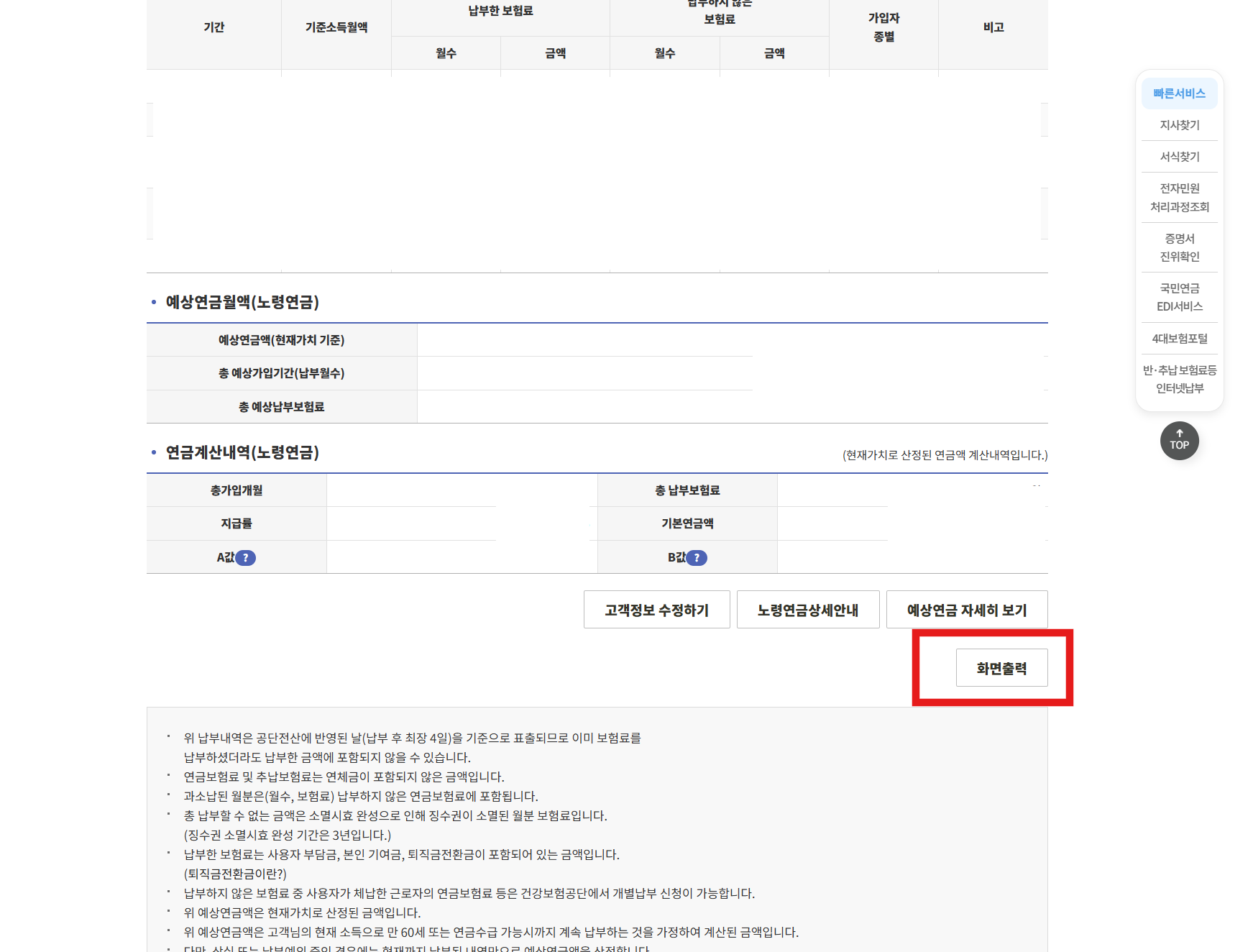Click the 고객정보 수정하기 button
This screenshot has width=1253, height=952.
pos(656,609)
